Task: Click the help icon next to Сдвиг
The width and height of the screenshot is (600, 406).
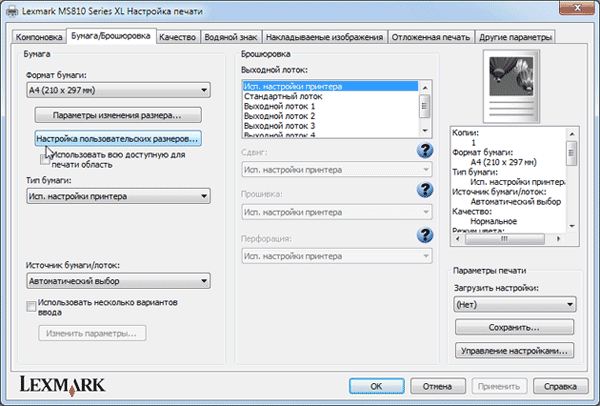Action: tap(425, 150)
